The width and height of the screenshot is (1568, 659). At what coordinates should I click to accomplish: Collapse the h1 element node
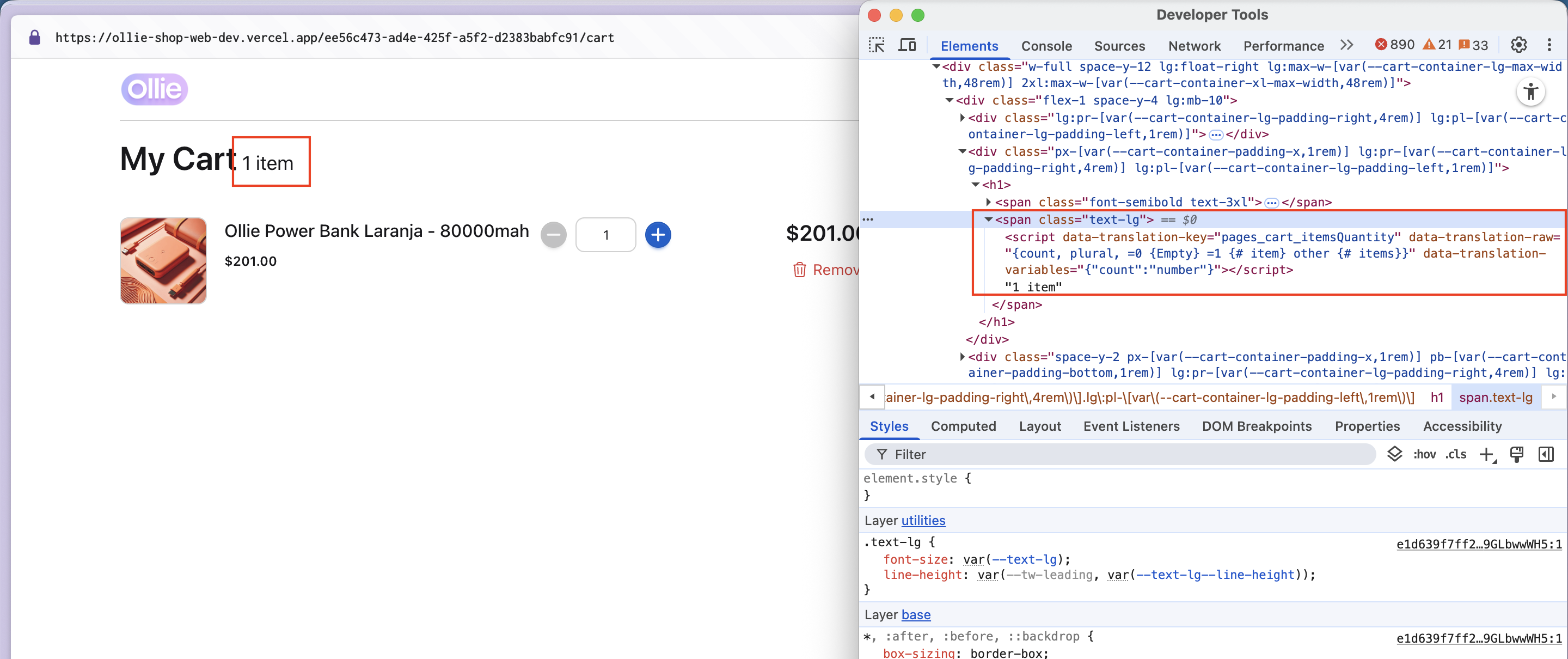click(976, 185)
